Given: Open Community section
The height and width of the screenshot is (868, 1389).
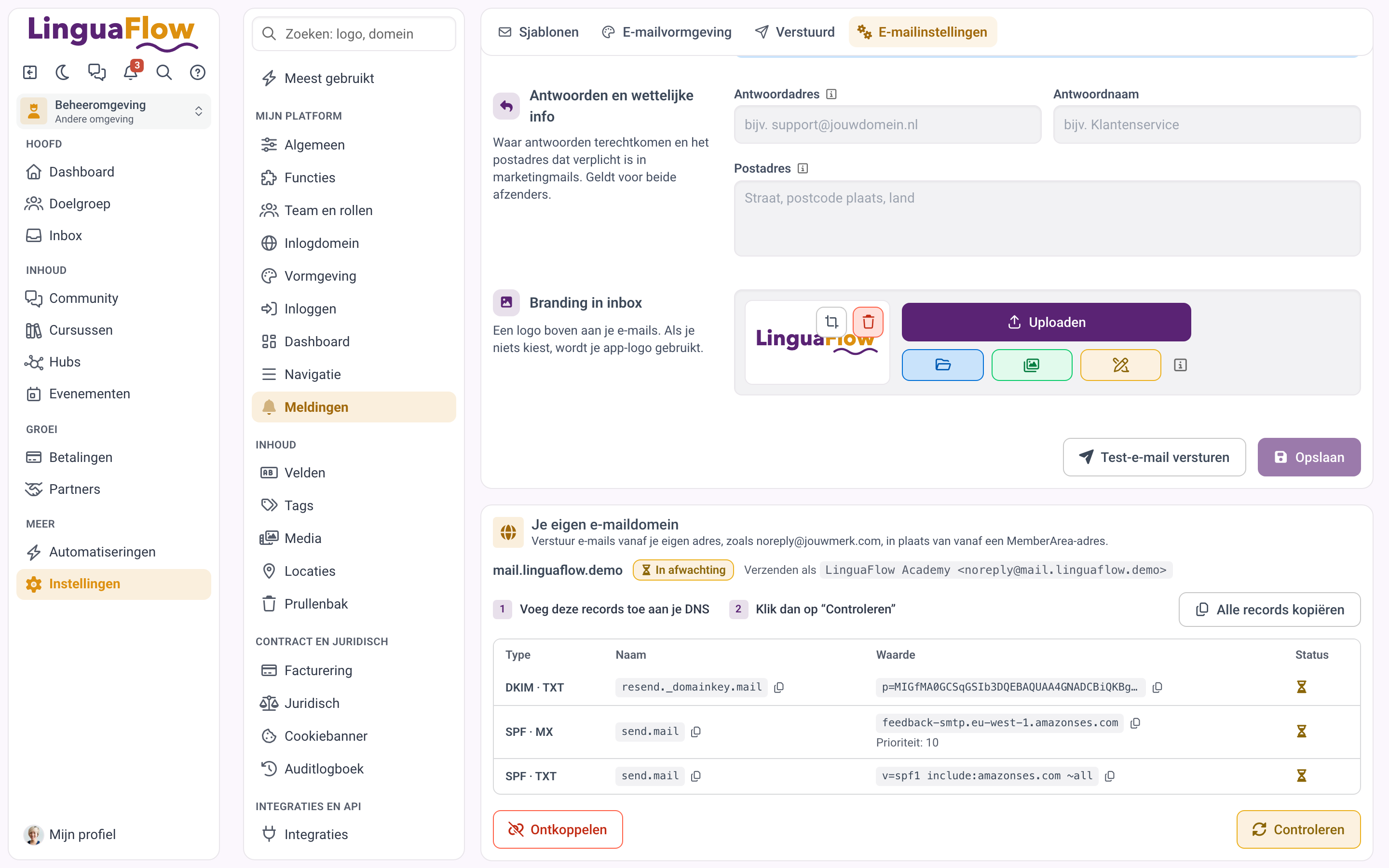Looking at the screenshot, I should 114,298.
